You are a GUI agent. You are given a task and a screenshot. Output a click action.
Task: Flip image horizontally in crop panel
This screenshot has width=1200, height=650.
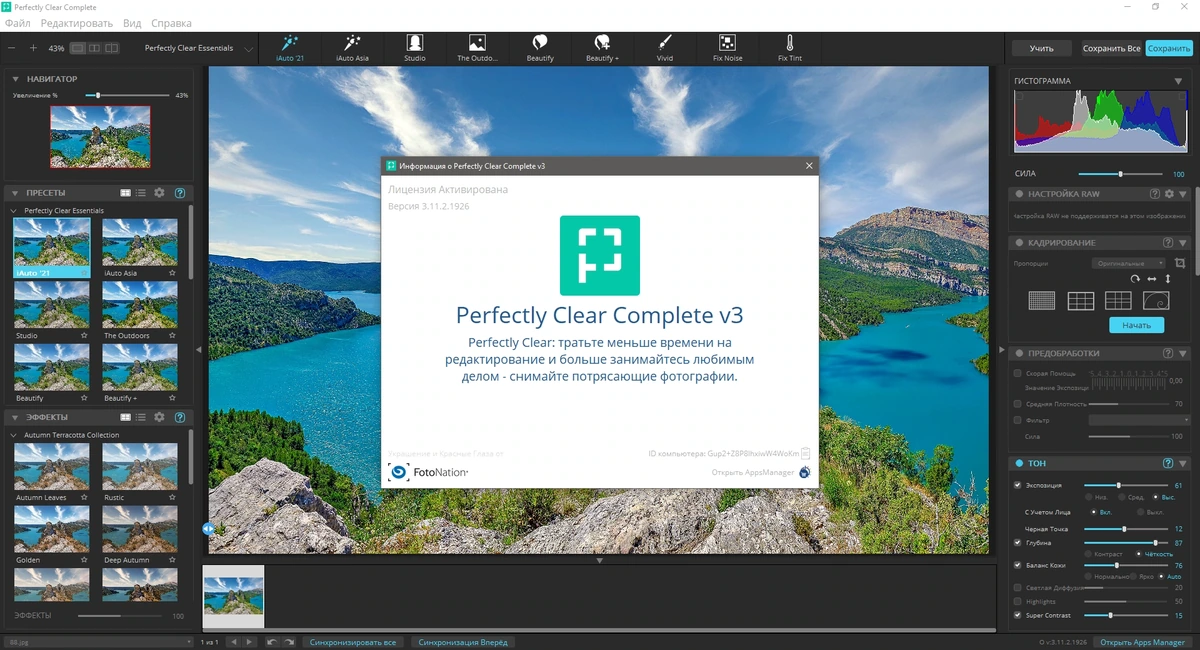[x=1152, y=278]
